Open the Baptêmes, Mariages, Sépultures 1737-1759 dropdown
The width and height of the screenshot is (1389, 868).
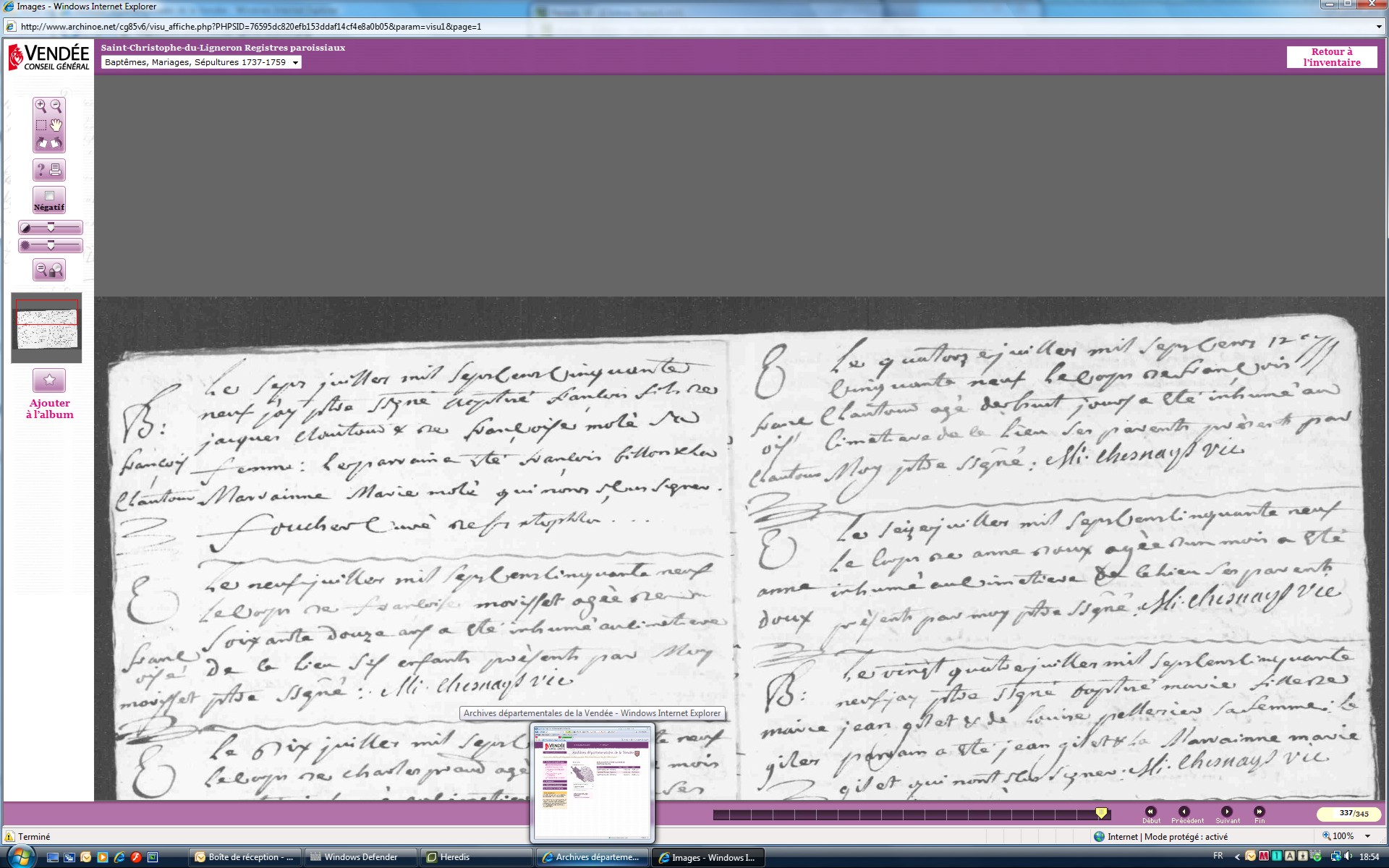(200, 62)
